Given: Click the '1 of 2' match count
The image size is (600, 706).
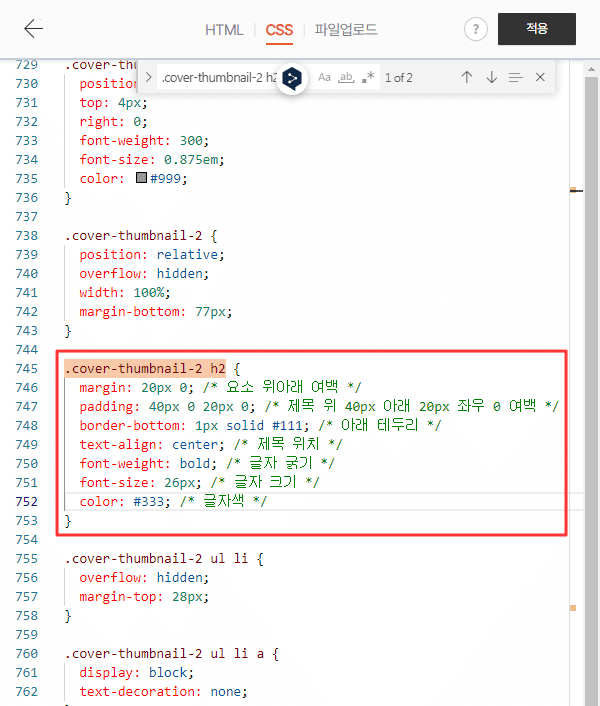Looking at the screenshot, I should tap(398, 78).
